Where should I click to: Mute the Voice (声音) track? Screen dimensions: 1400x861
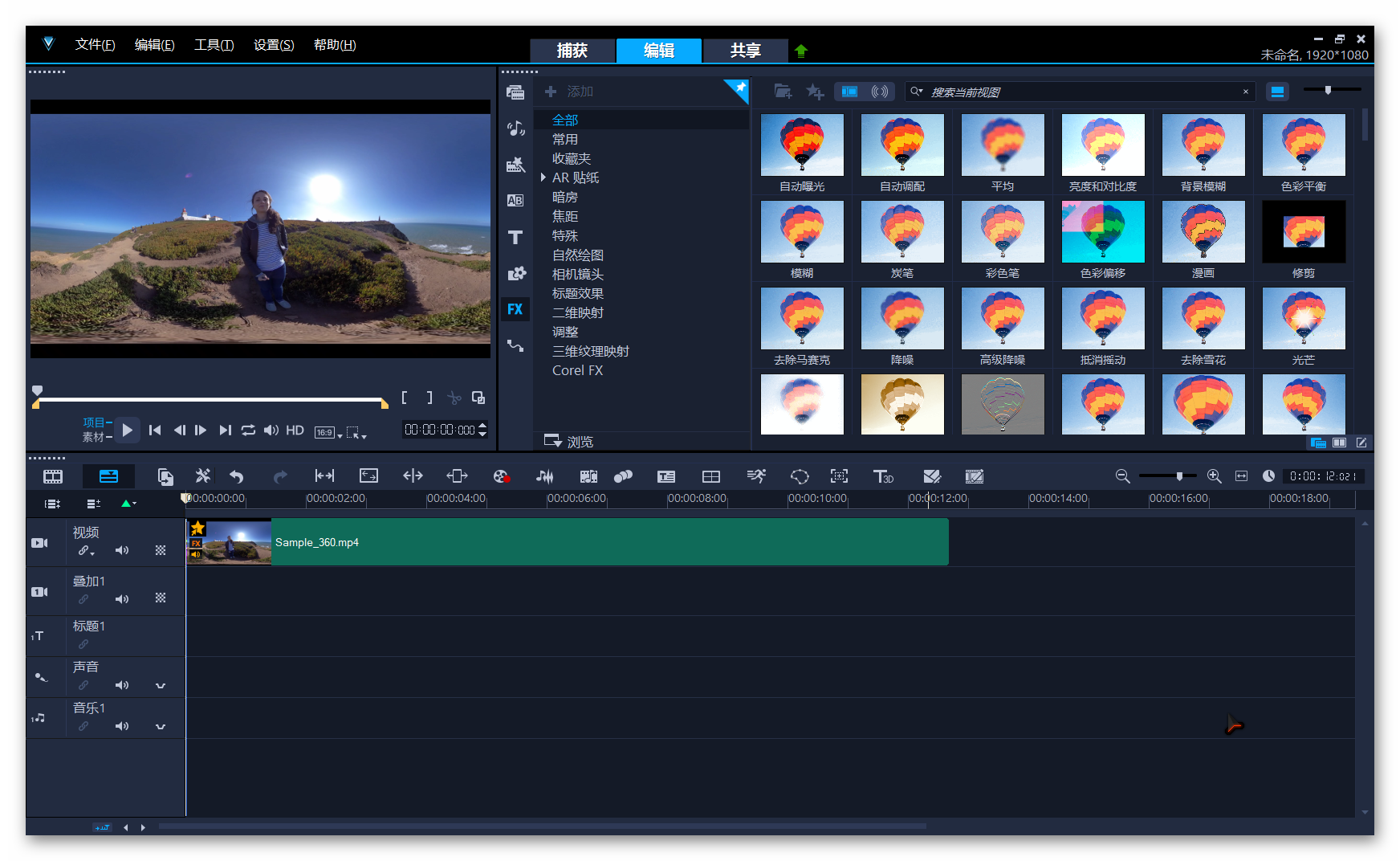pos(122,685)
